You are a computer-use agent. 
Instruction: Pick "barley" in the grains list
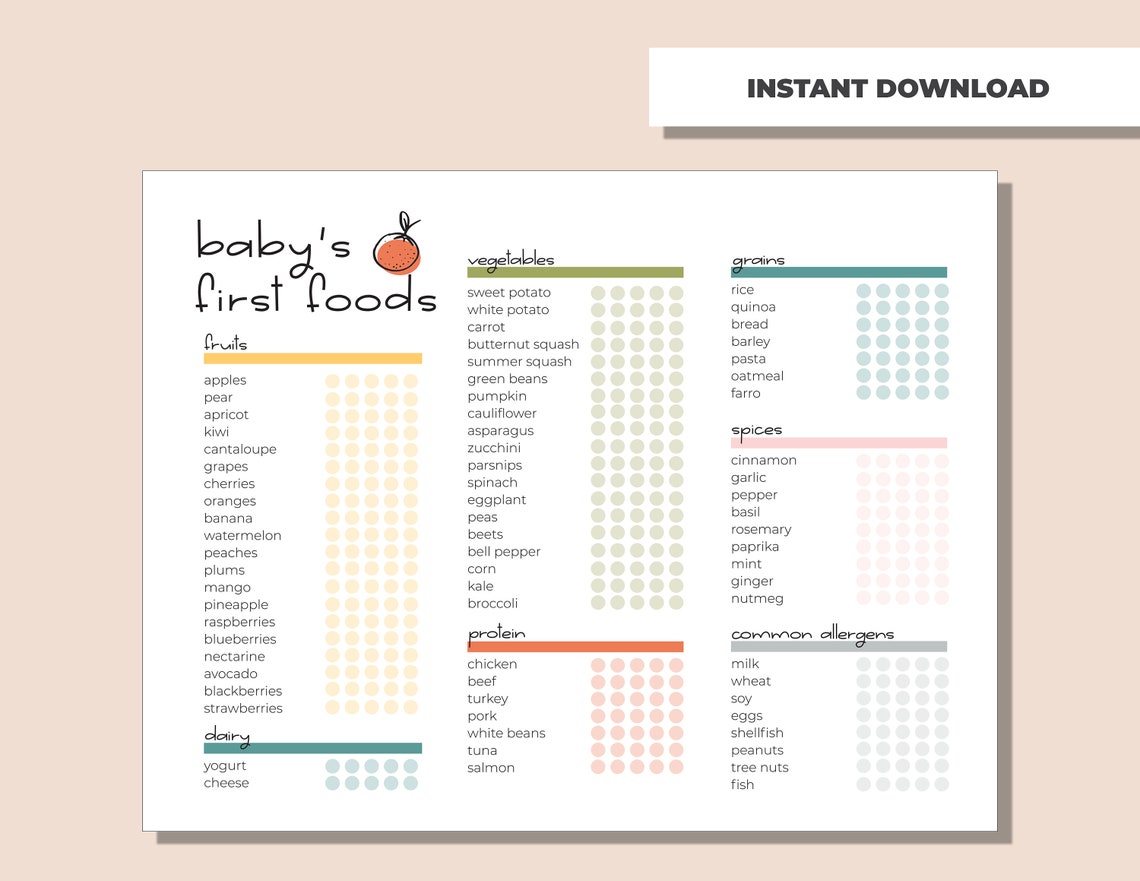750,342
